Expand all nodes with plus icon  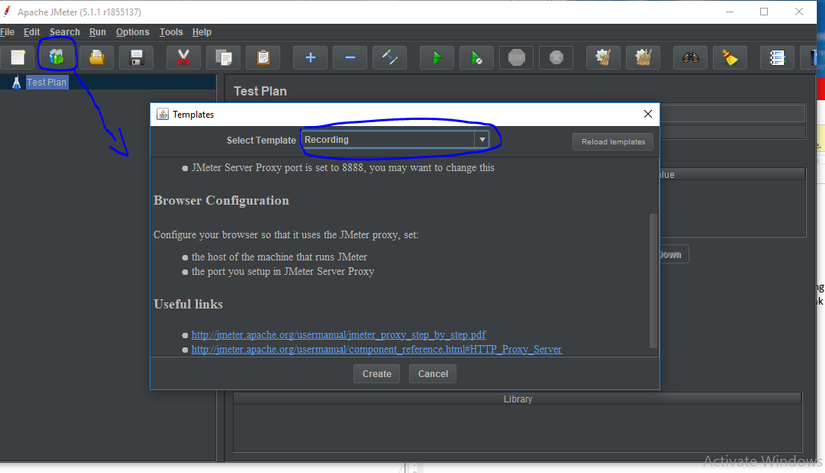310,57
